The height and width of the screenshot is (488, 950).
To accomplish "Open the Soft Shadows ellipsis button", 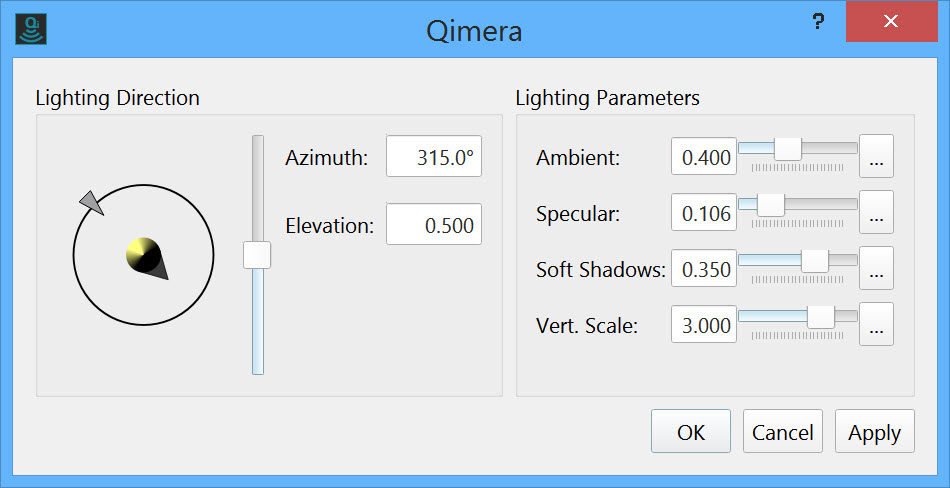I will [x=876, y=269].
